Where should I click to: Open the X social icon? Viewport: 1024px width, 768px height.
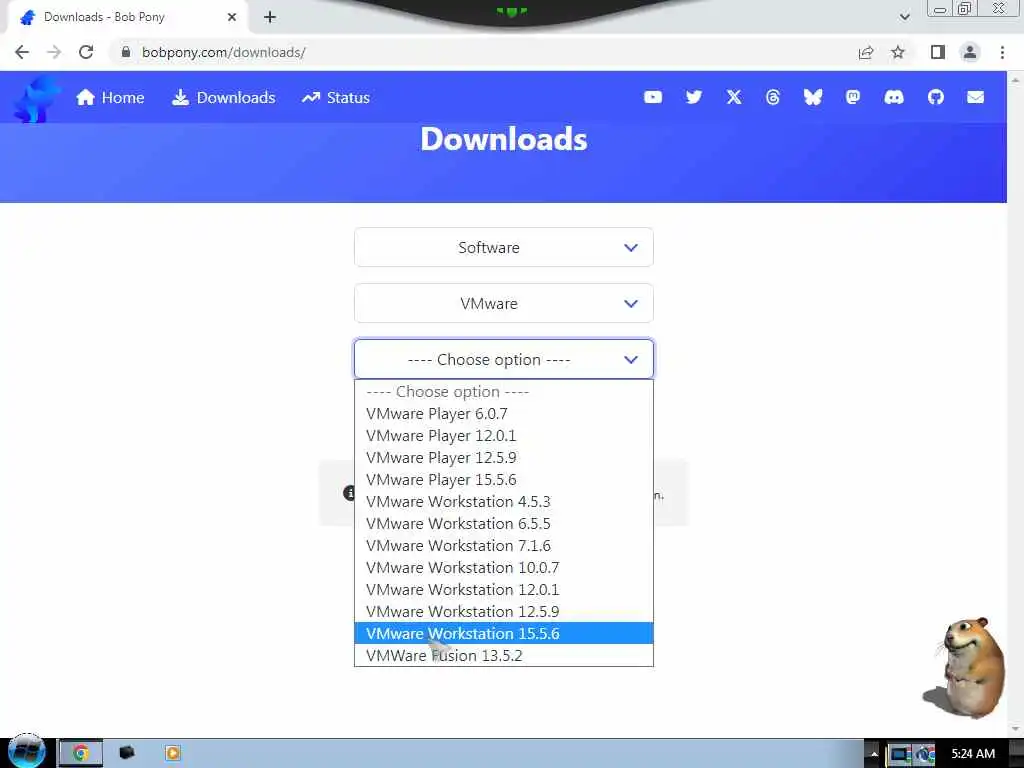(733, 97)
